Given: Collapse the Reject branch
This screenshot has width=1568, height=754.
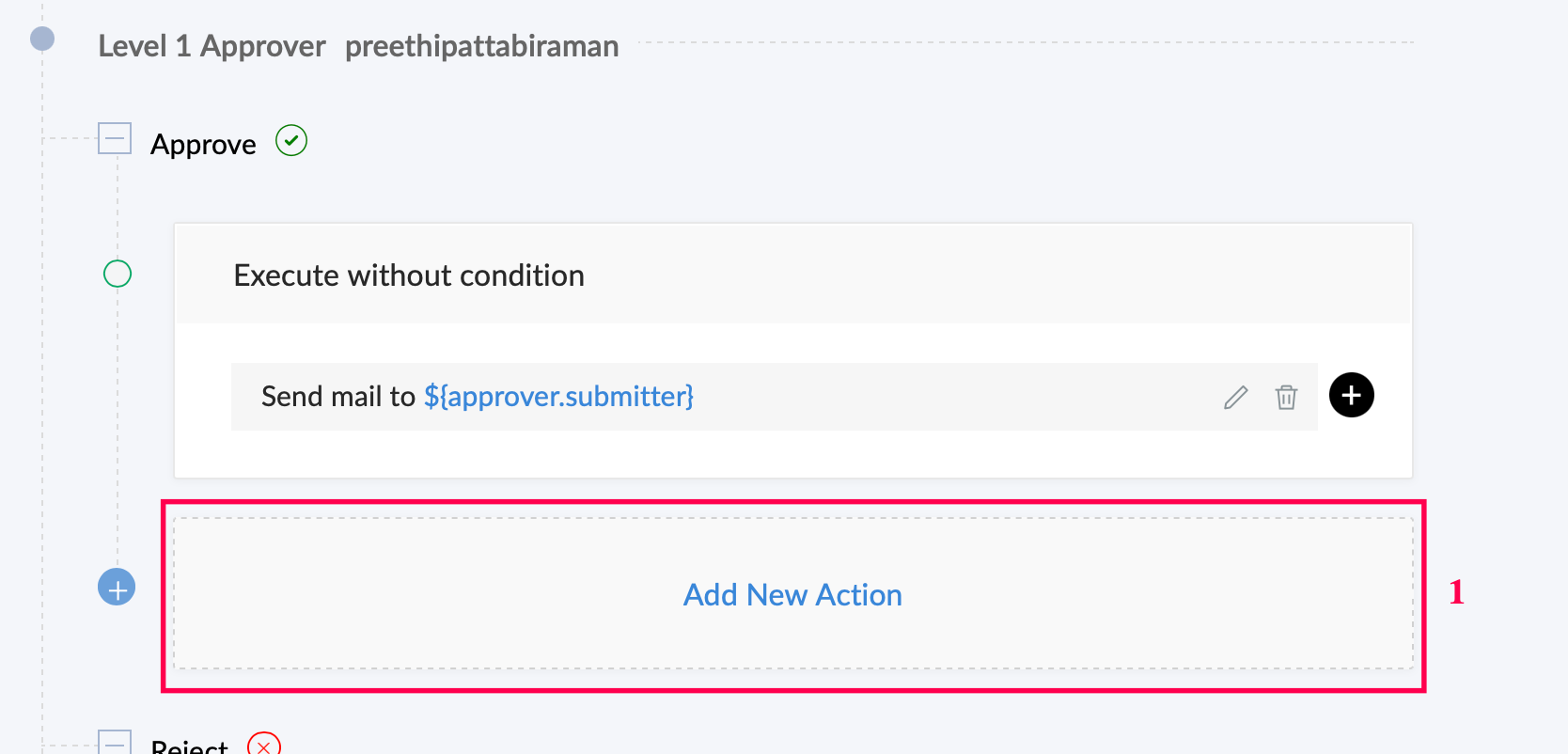Looking at the screenshot, I should point(115,743).
